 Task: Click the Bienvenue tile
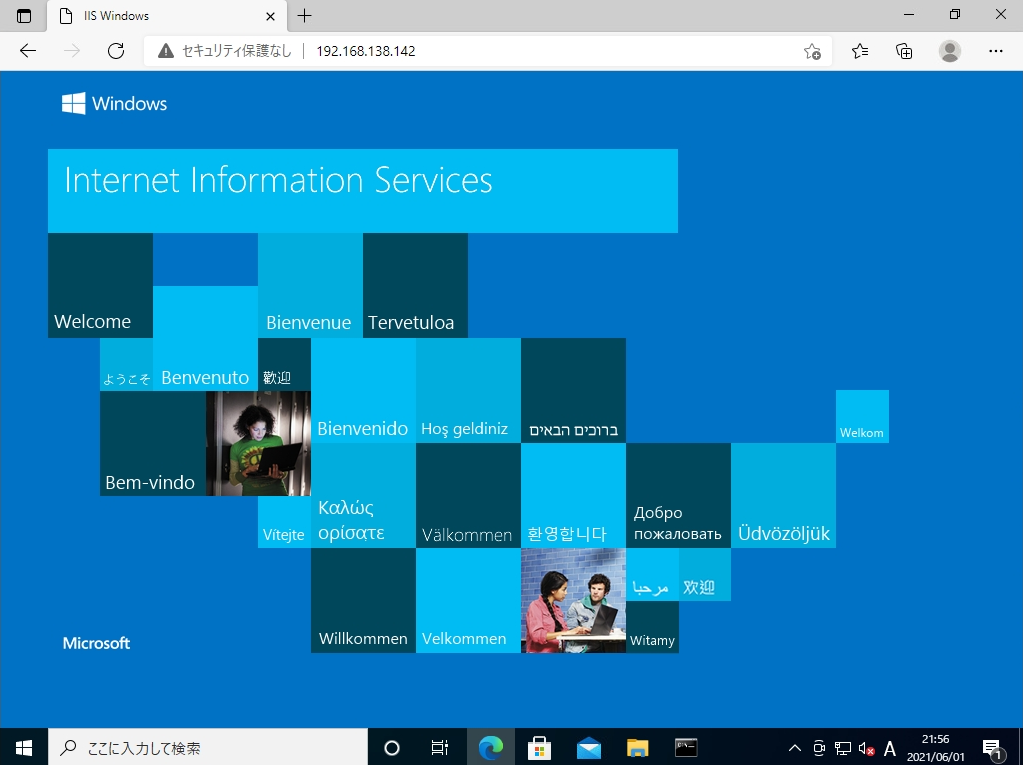311,286
